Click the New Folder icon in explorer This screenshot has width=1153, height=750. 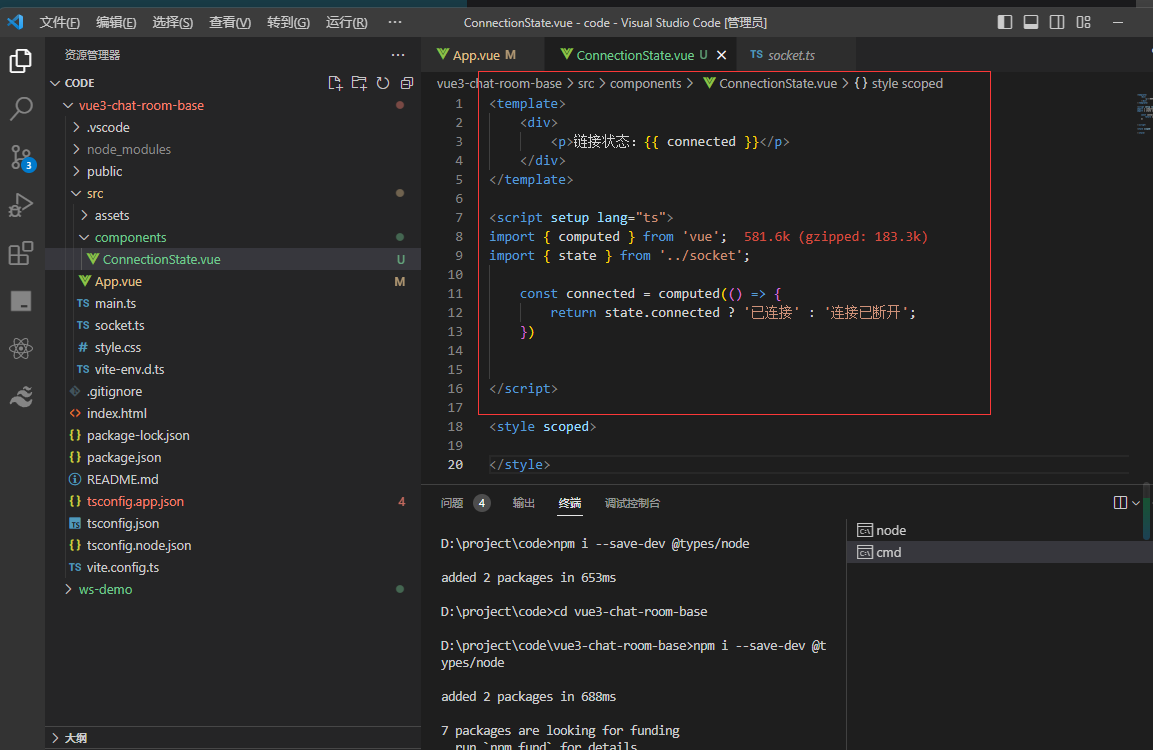coord(359,83)
